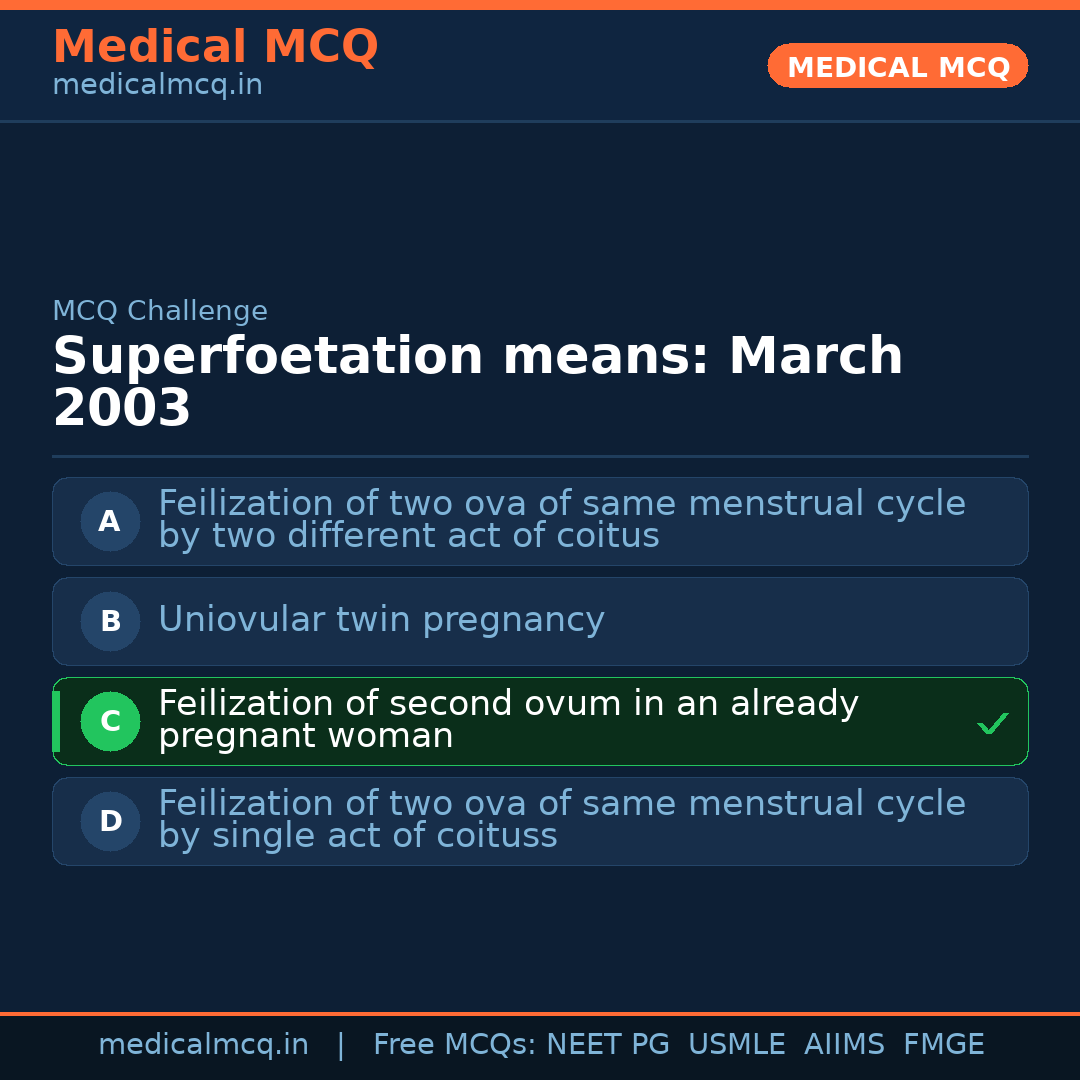Select answer about second ovum in pregnant woman
1080x1080 pixels.
click(508, 720)
